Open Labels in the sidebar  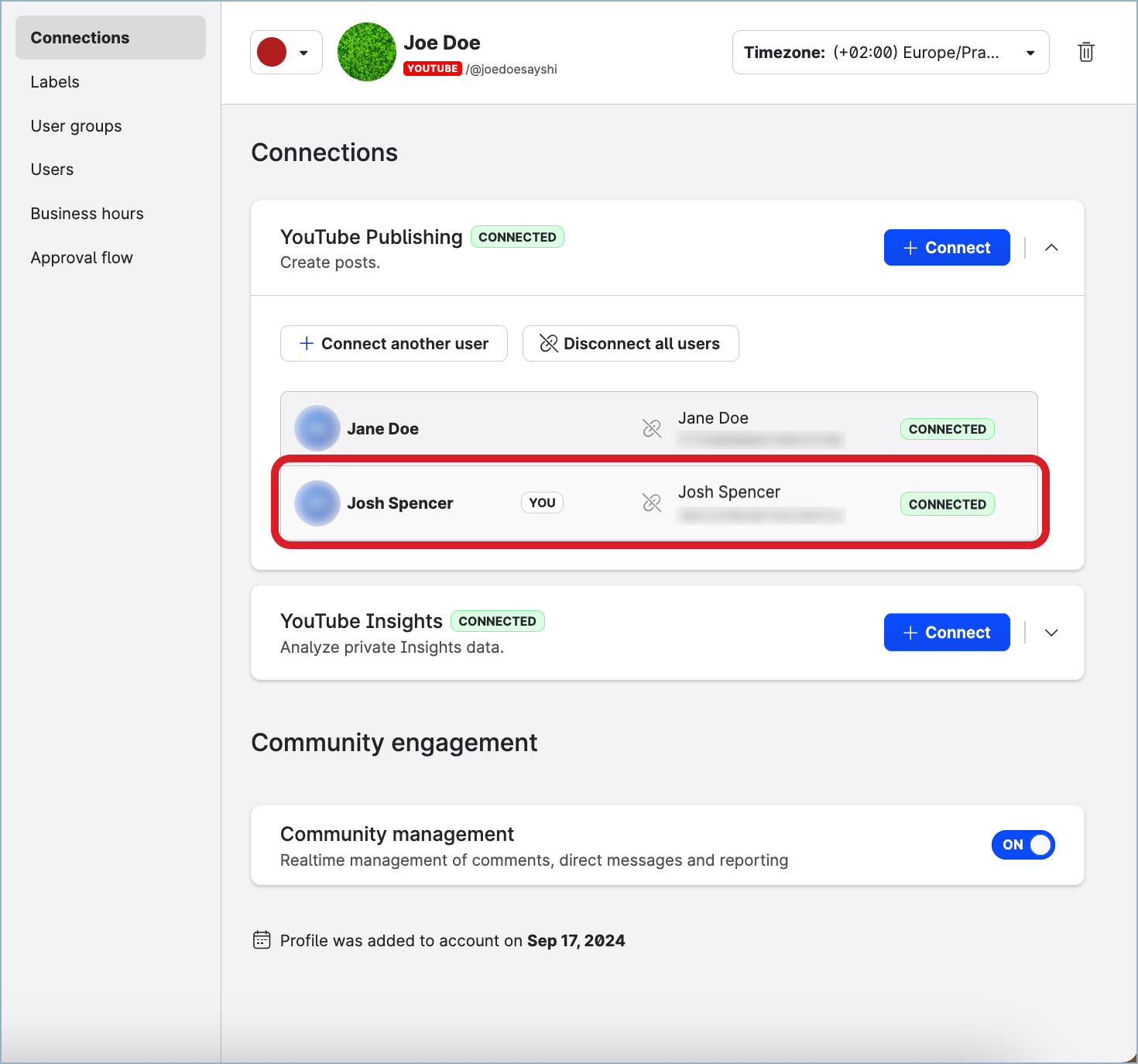pyautogui.click(x=55, y=82)
